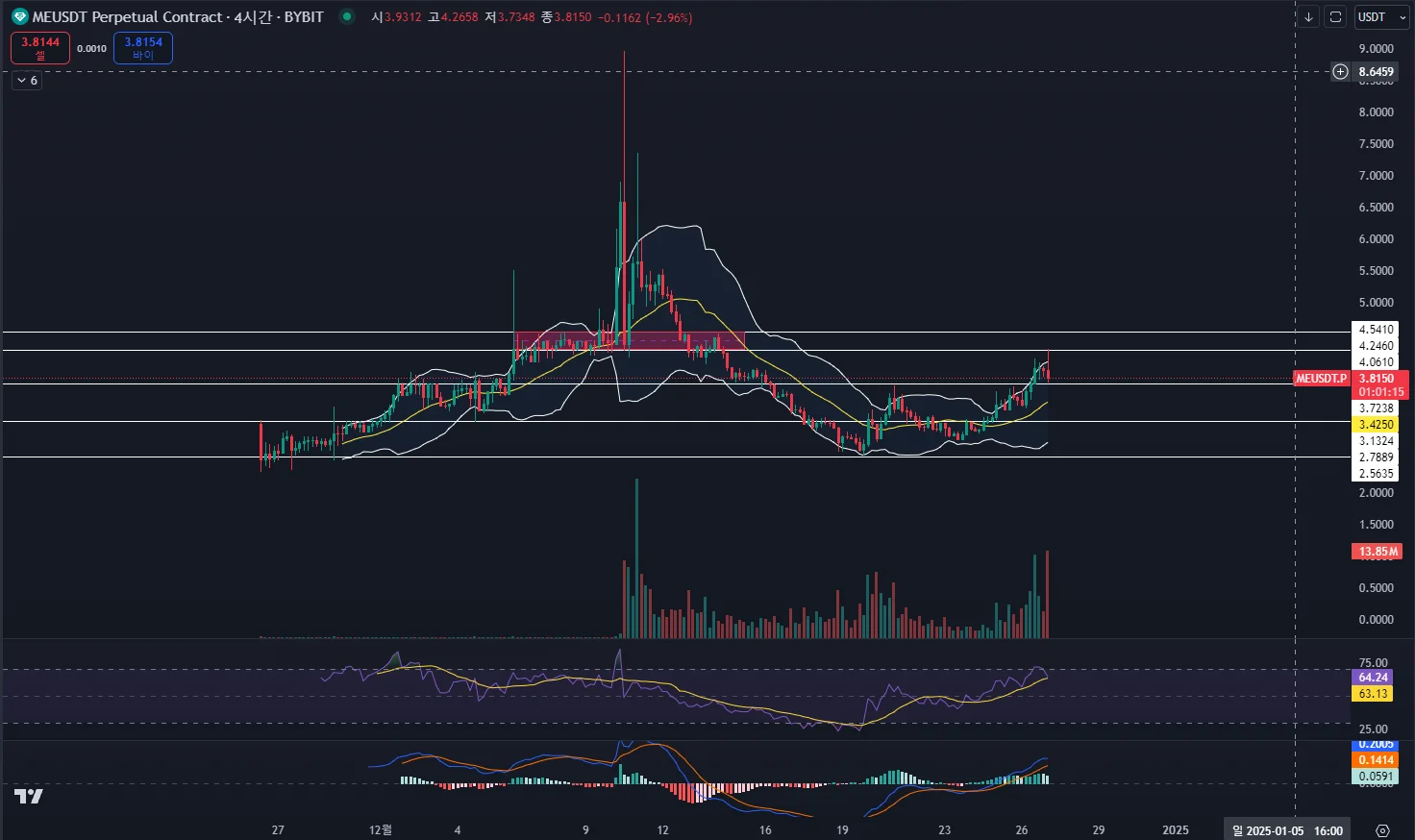The image size is (1415, 840).
Task: Click the down arrow icon beside fullscreen
Action: (x=1308, y=16)
